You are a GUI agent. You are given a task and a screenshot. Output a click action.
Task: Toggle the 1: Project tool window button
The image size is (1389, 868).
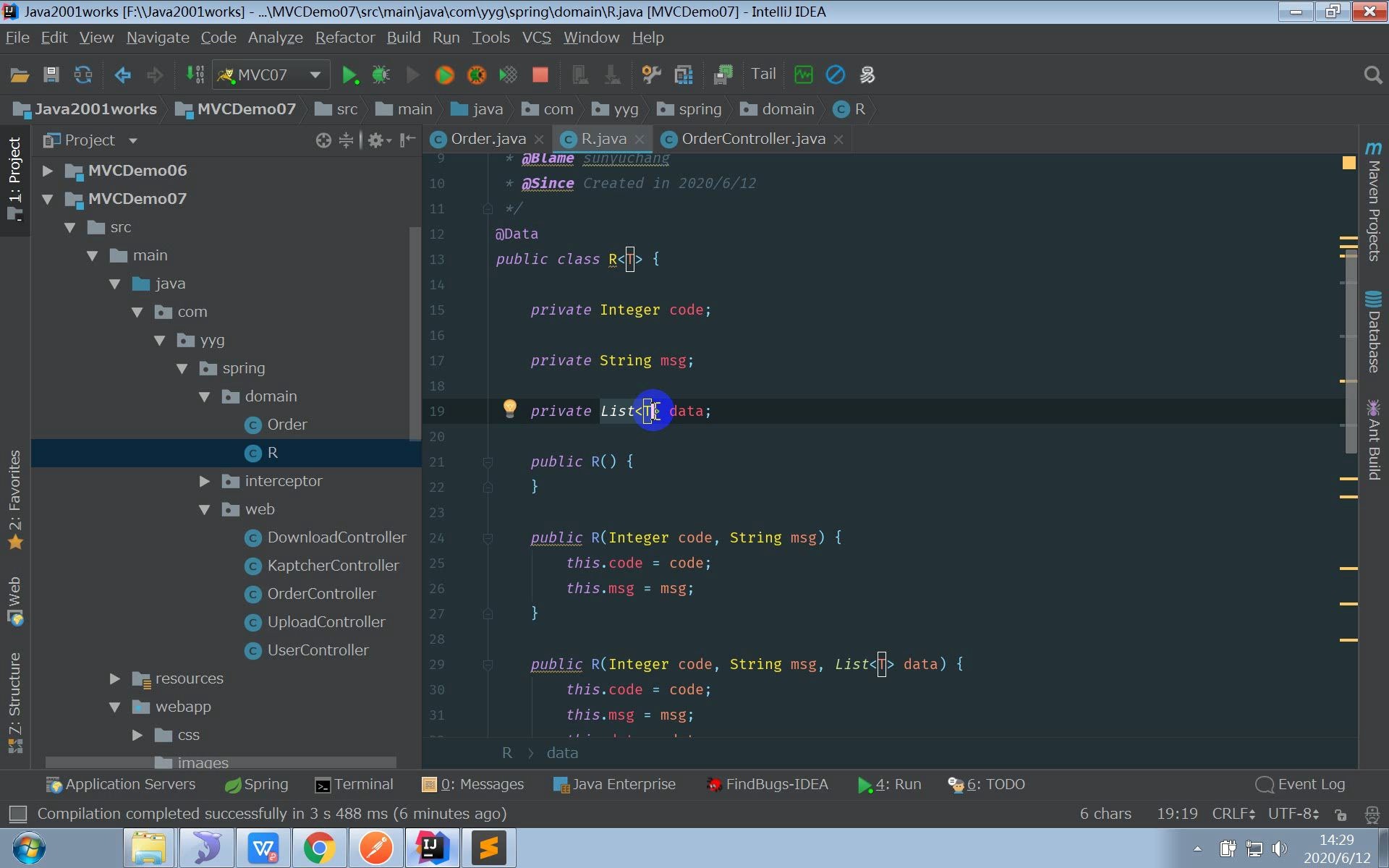click(x=15, y=179)
